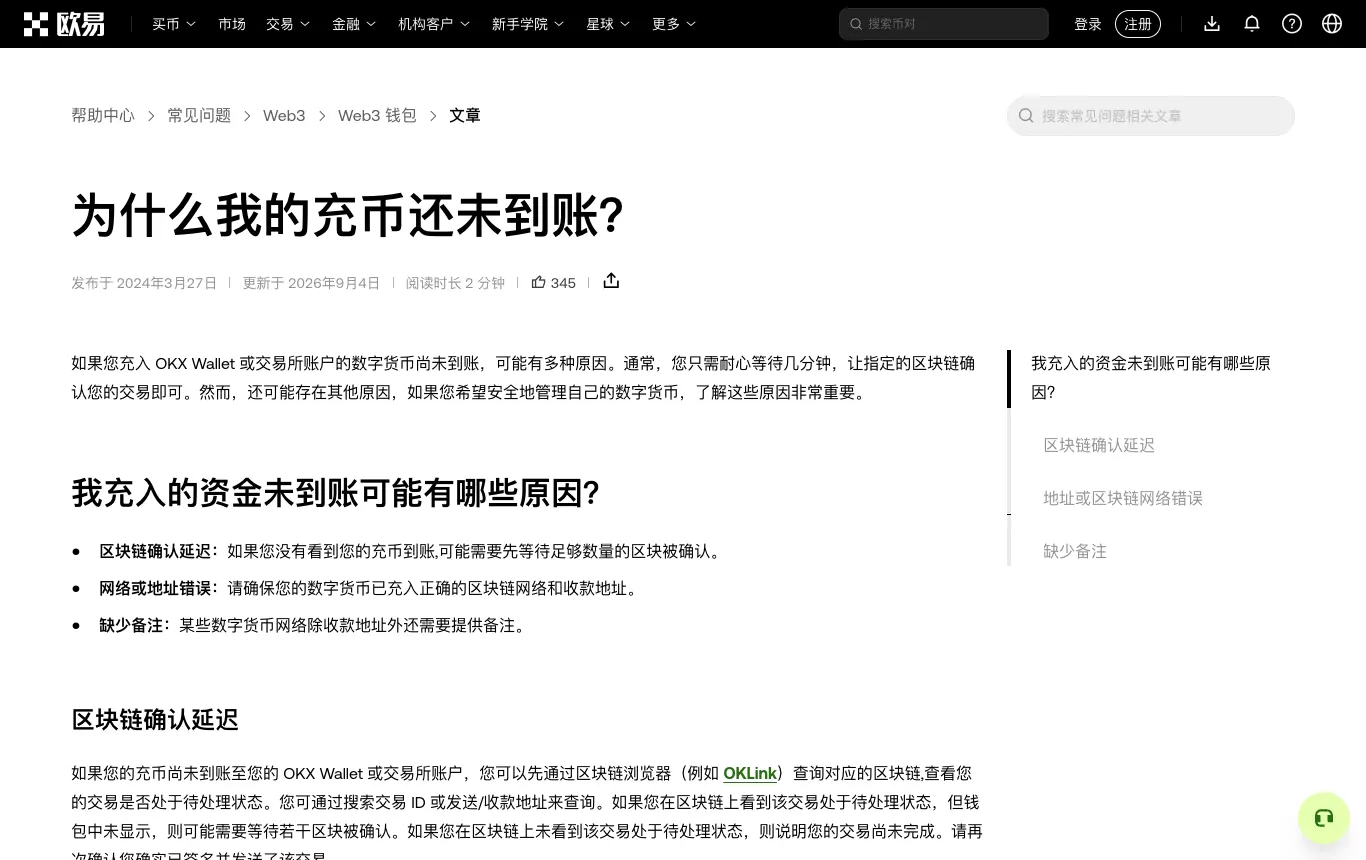Open the OKLink hyperlink
This screenshot has width=1366, height=860.
[x=750, y=773]
